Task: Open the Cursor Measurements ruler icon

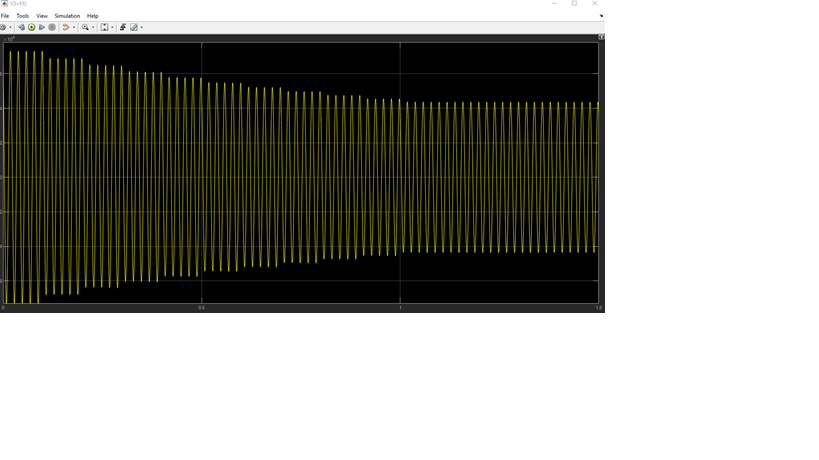Action: point(134,27)
